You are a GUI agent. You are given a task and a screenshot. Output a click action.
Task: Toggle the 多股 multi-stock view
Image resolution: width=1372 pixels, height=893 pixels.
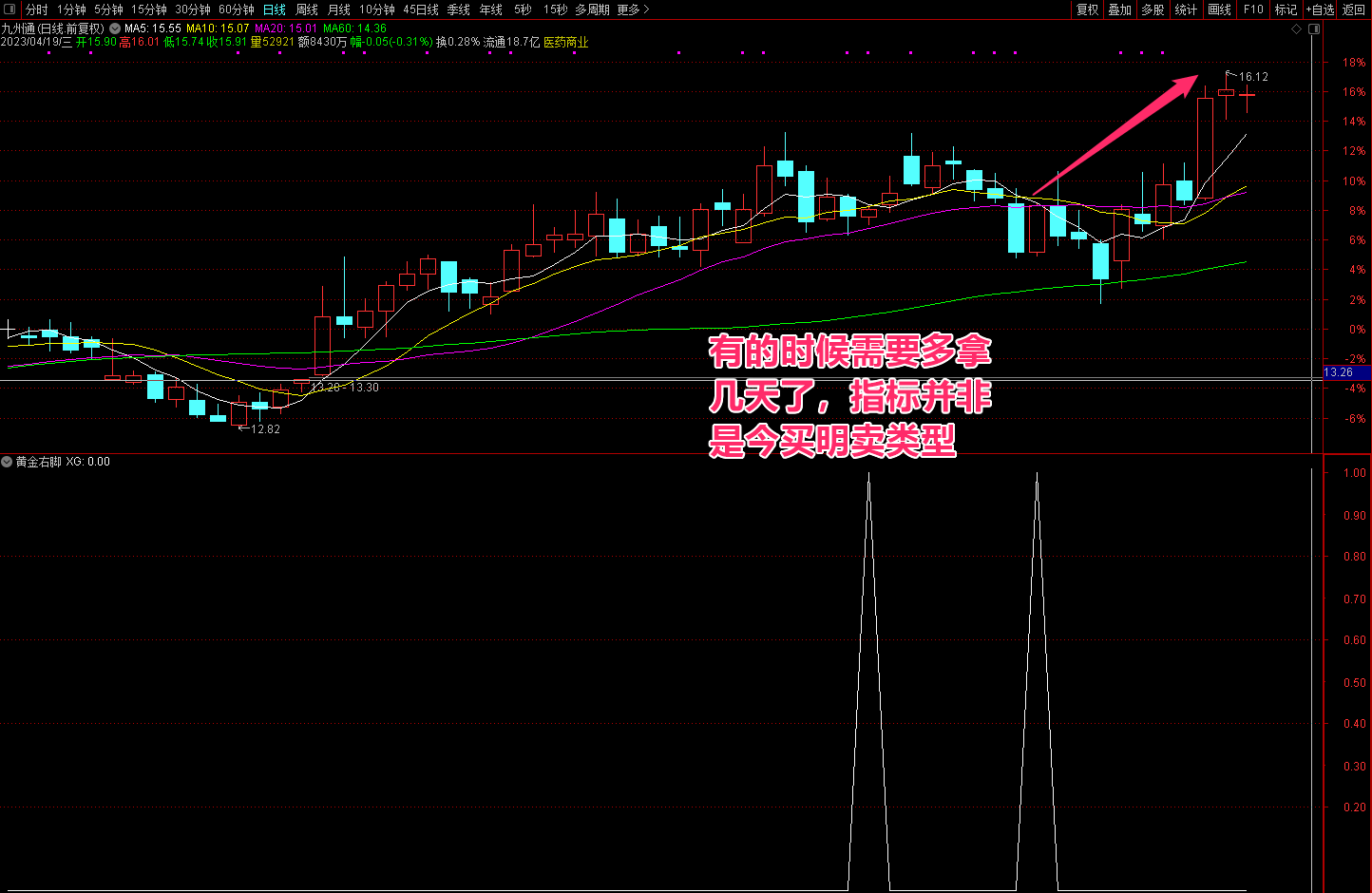point(1153,9)
